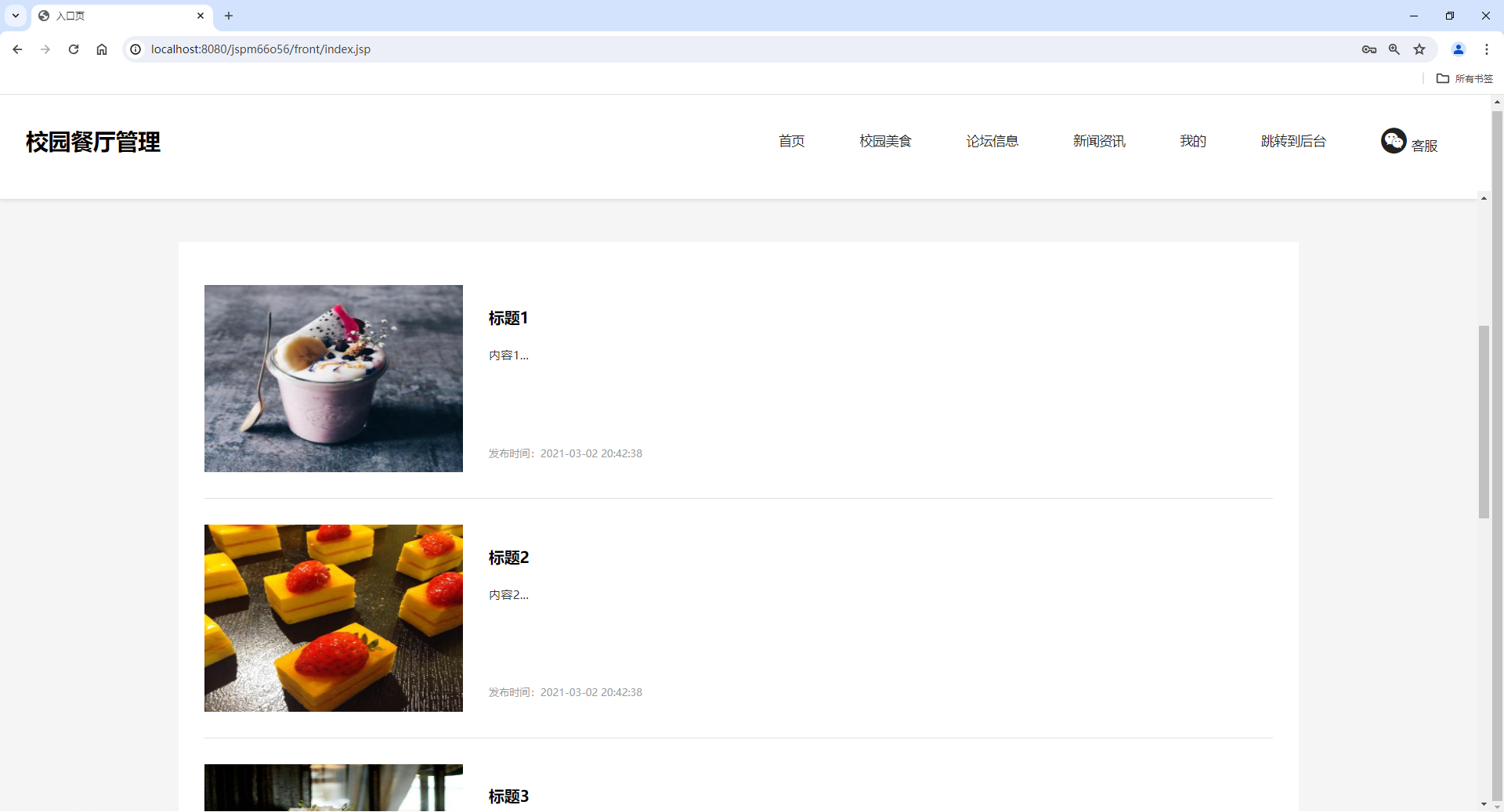Open the in-page search magnifier icon
The width and height of the screenshot is (1504, 812).
tap(1394, 49)
